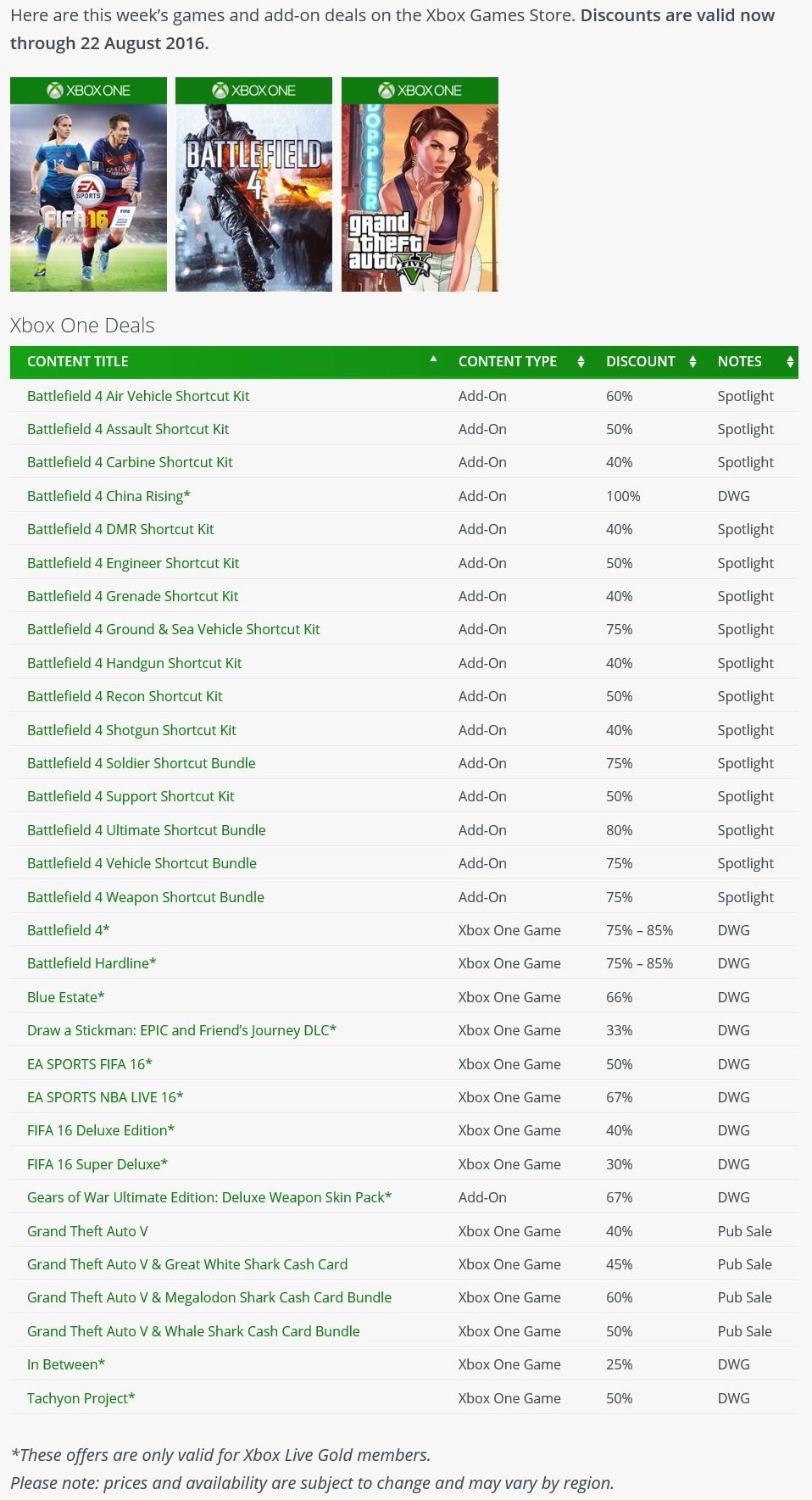
Task: Open Battlefield 4 Shotgun Shortcut Kit link
Action: tap(131, 730)
